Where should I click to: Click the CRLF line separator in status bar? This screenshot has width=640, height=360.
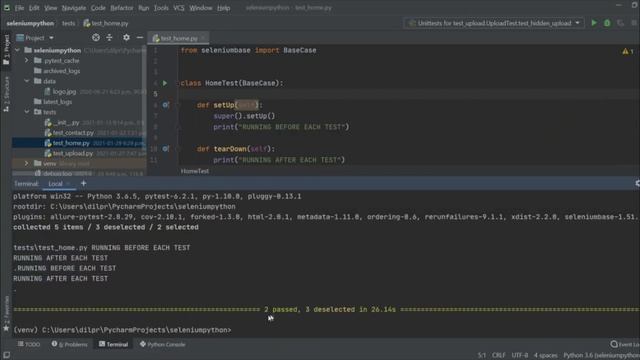pos(498,355)
